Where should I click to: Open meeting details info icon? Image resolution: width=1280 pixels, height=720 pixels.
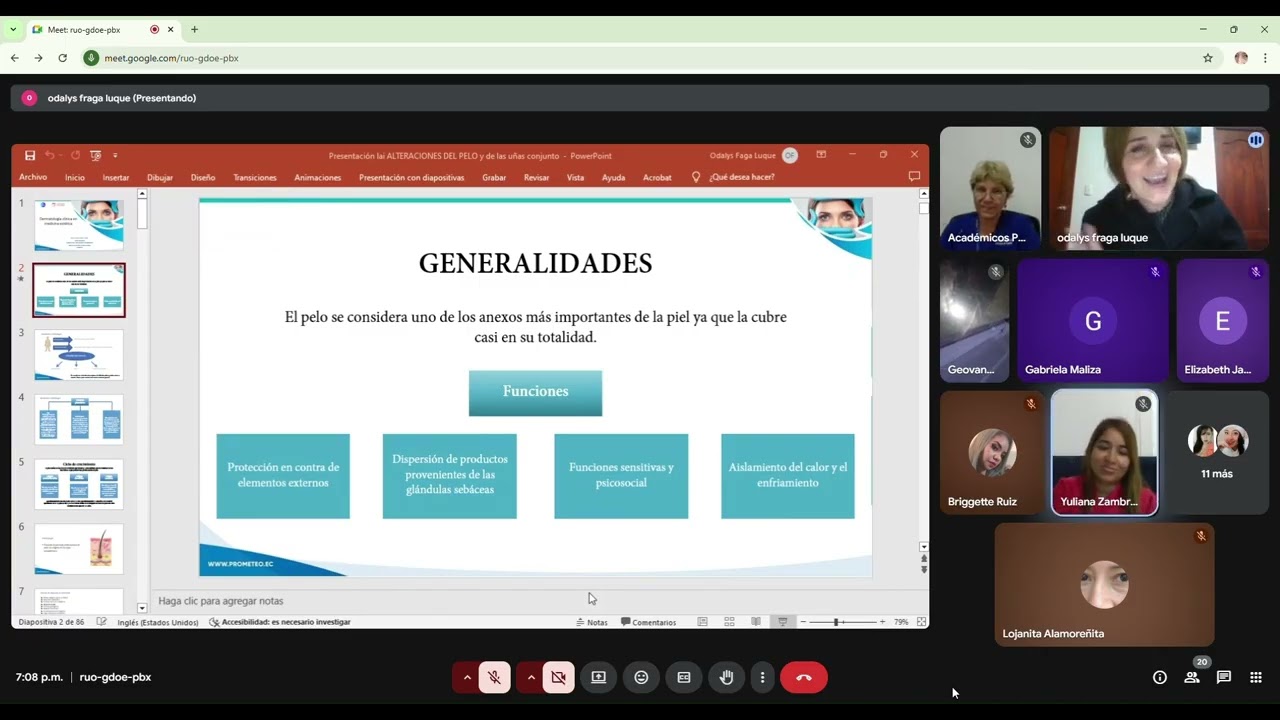1160,677
